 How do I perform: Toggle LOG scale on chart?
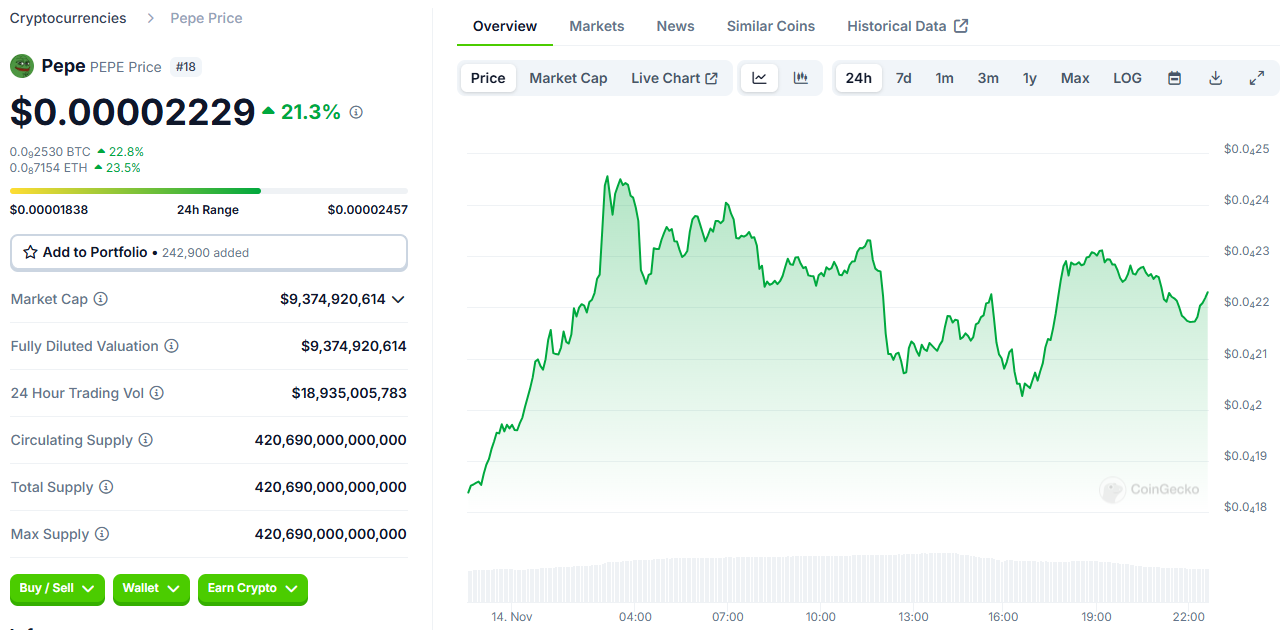(x=1127, y=78)
